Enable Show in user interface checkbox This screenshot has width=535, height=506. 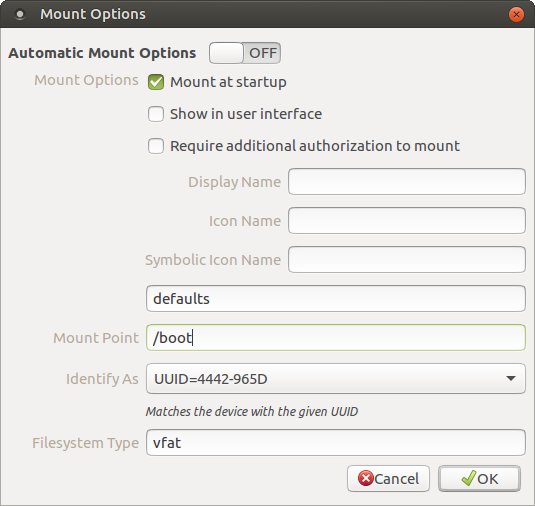(x=156, y=114)
